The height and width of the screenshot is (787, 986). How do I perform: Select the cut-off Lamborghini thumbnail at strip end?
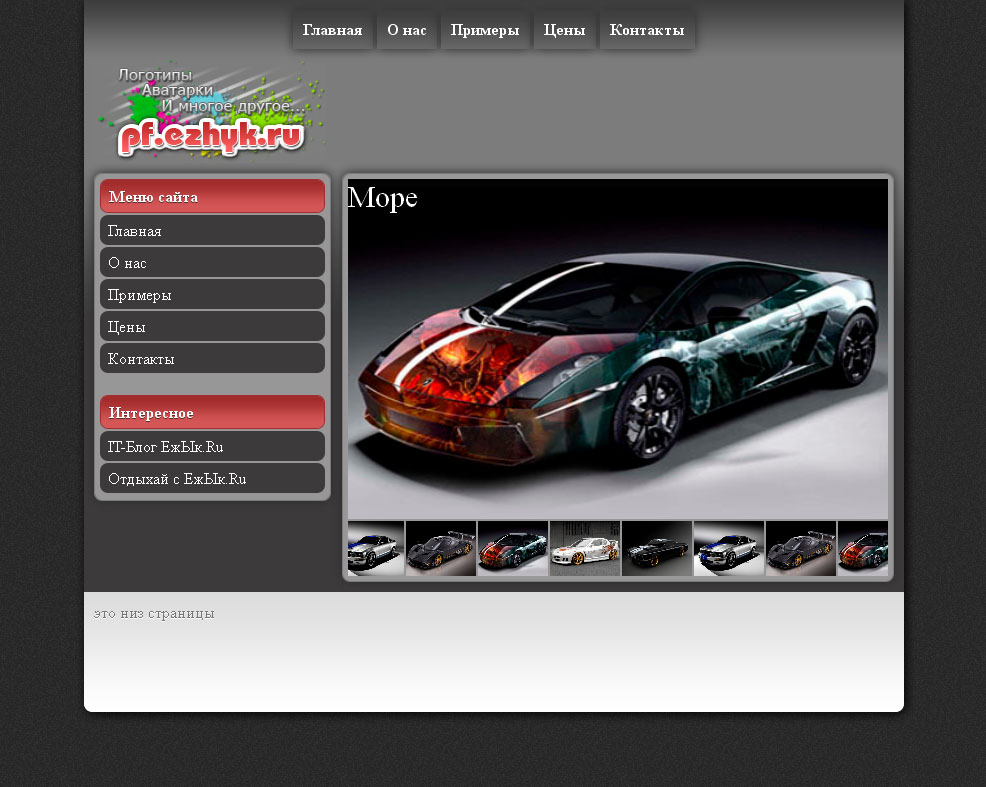pyautogui.click(x=863, y=548)
